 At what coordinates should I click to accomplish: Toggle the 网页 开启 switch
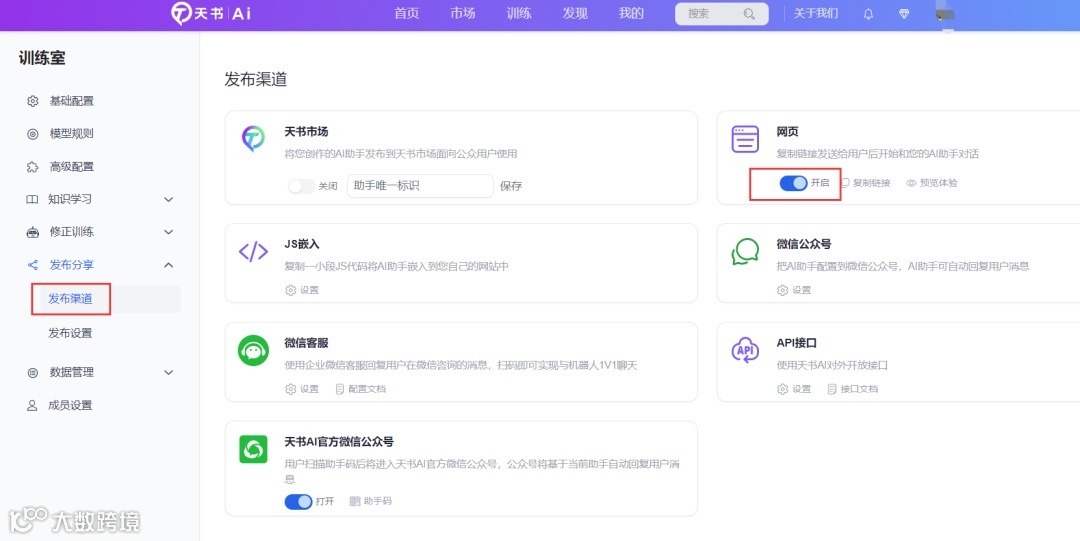point(793,183)
